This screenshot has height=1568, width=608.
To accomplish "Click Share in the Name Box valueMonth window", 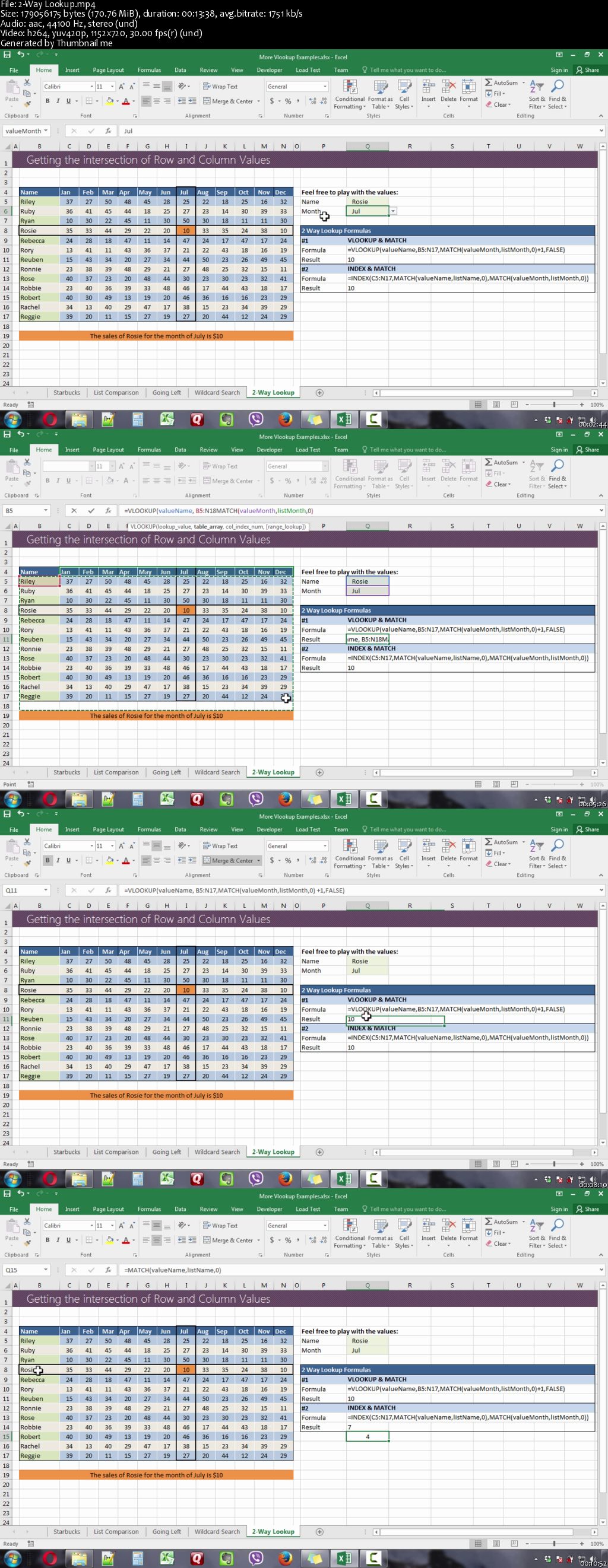I will (x=587, y=70).
